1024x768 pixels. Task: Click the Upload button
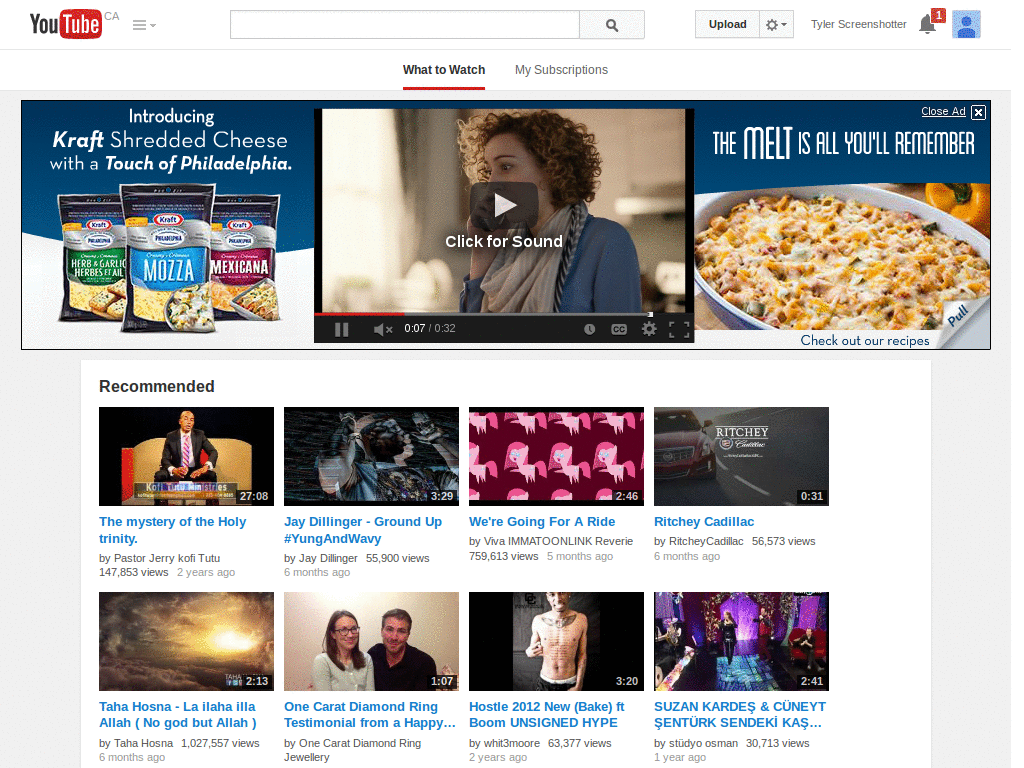(727, 24)
